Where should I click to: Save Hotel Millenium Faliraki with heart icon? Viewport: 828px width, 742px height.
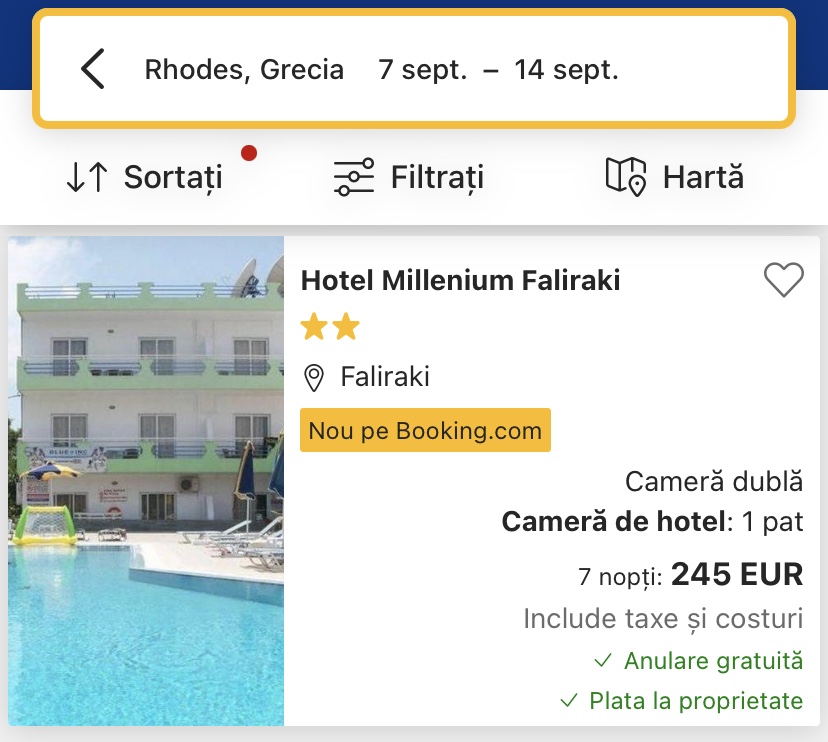pyautogui.click(x=783, y=281)
